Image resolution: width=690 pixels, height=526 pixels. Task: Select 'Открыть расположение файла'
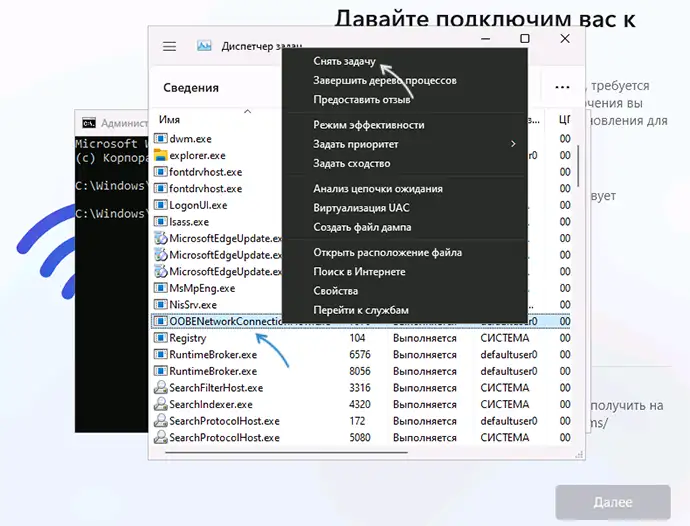coord(387,253)
